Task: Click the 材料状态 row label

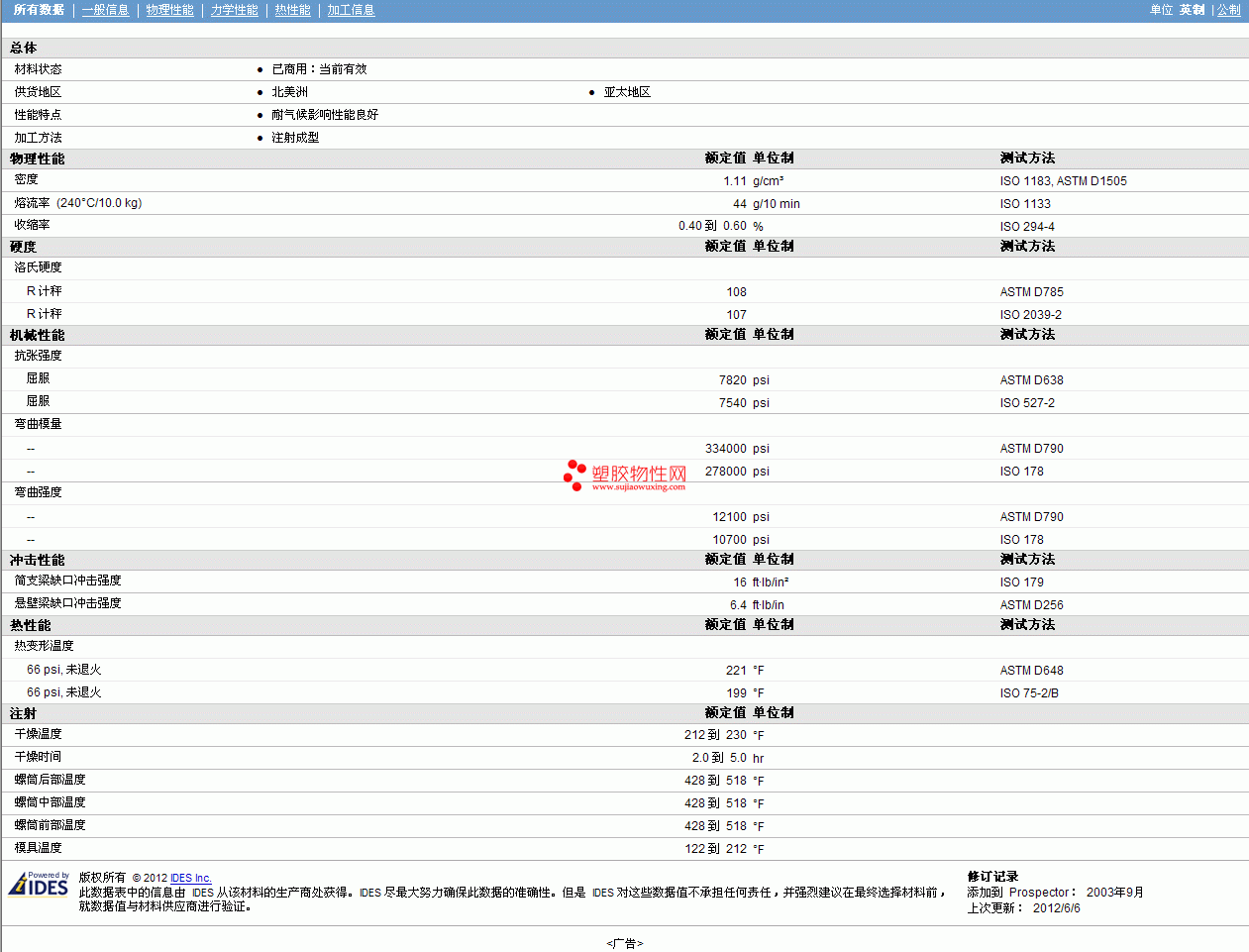Action: point(39,69)
